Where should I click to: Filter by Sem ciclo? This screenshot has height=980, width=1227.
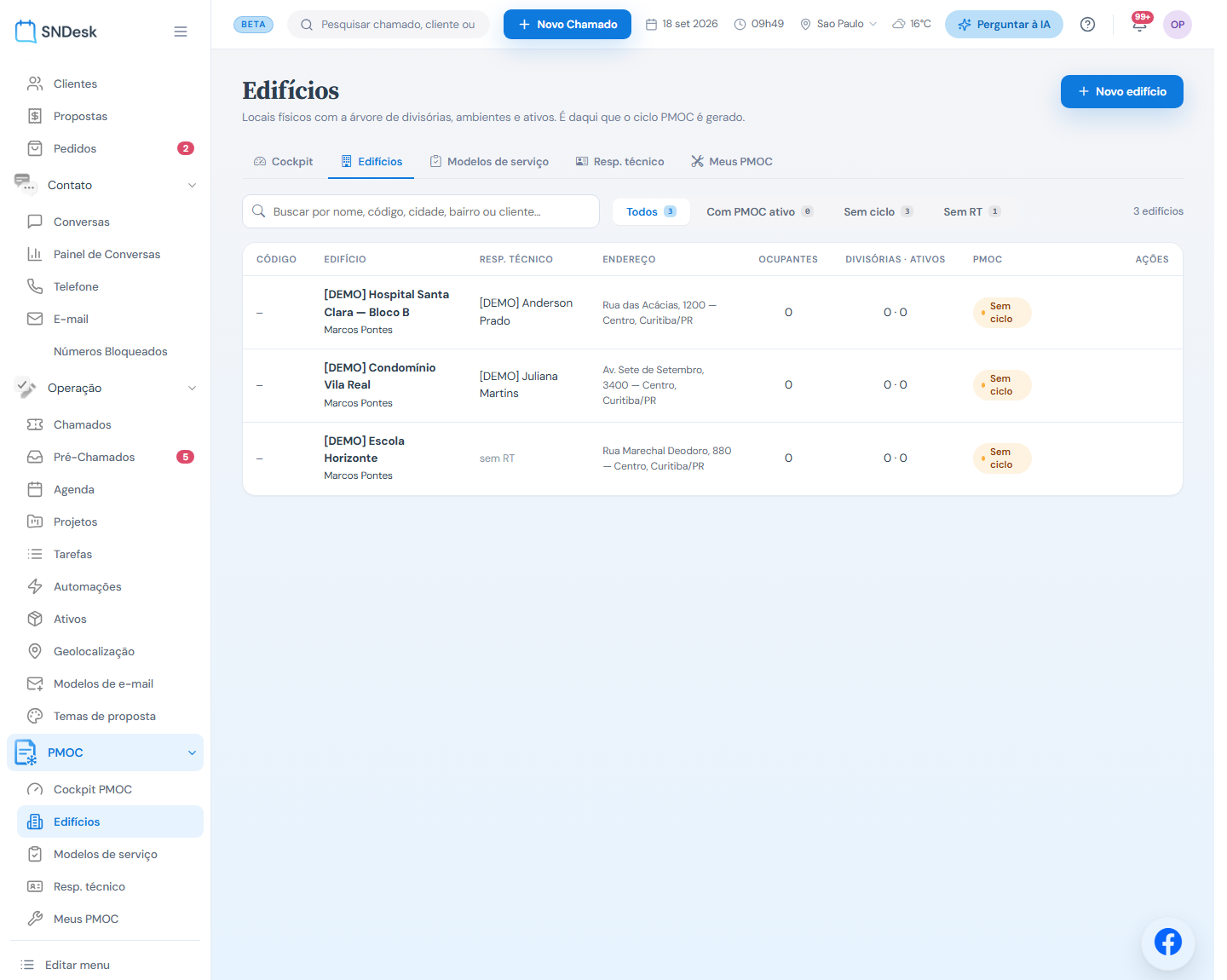click(878, 211)
